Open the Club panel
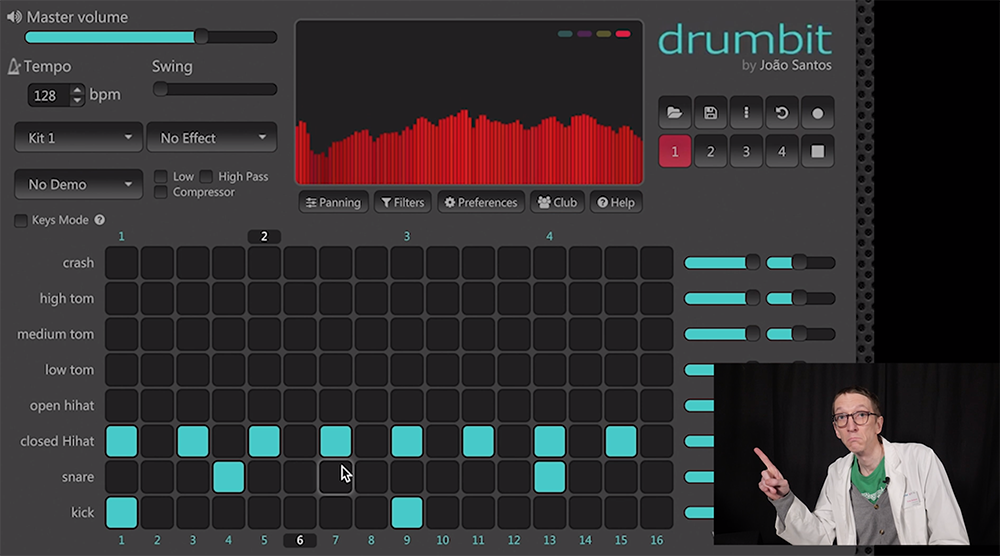This screenshot has width=1000, height=556. coord(557,202)
